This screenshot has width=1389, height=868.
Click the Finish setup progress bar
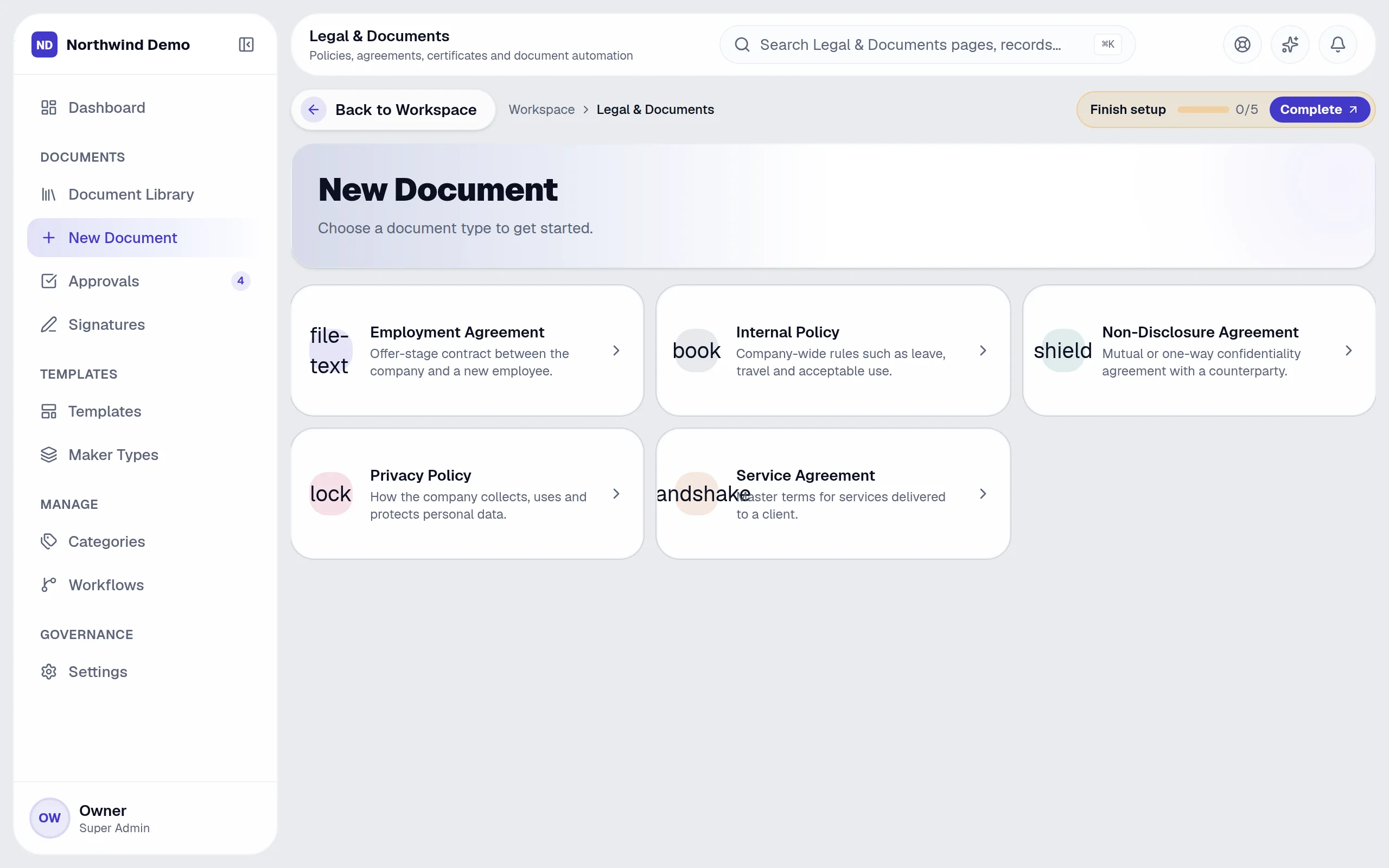coord(1202,110)
